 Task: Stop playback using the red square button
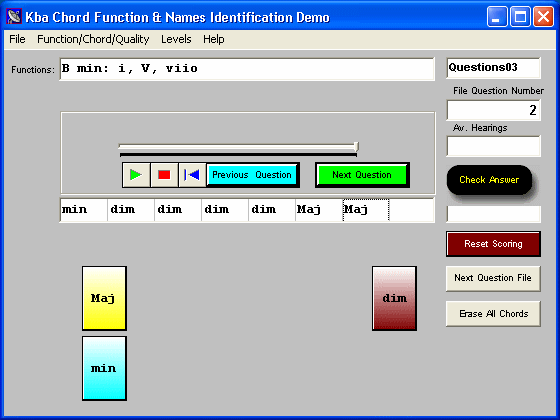[x=164, y=175]
